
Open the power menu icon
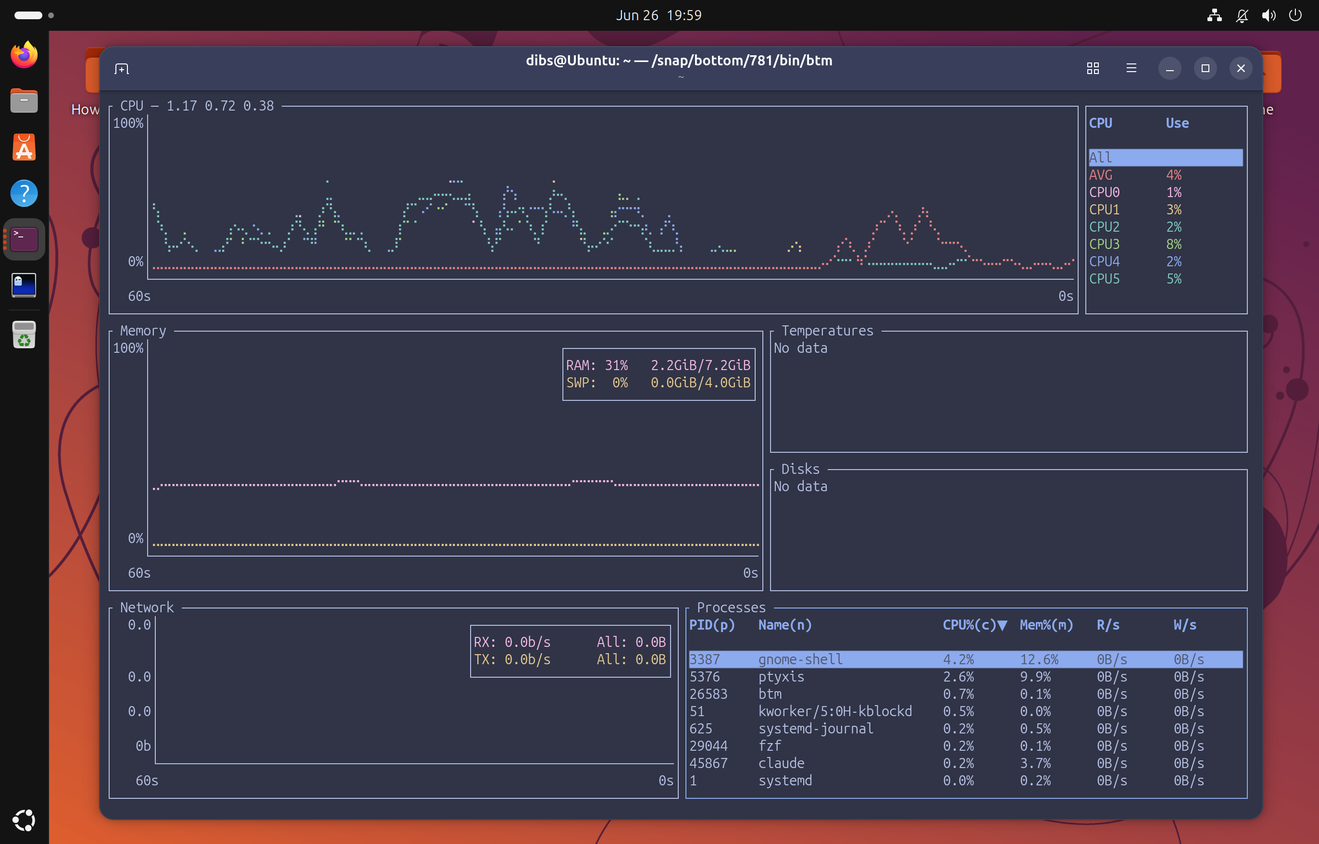point(1296,15)
